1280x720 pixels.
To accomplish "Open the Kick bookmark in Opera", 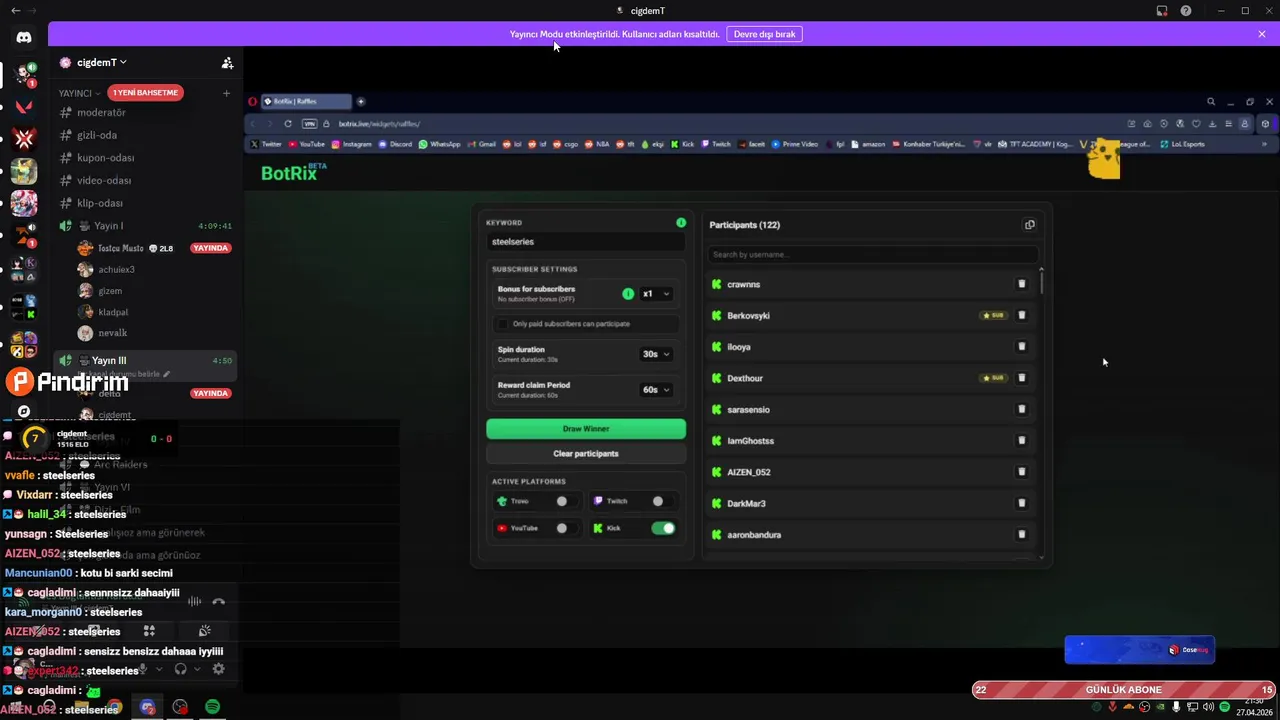I will (x=682, y=144).
